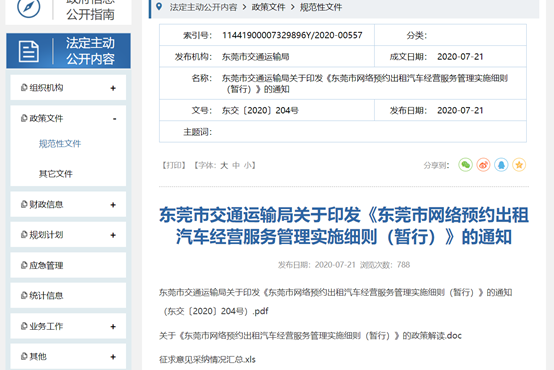Click the 分类 label in table
The height and width of the screenshot is (370, 554).
(417, 35)
